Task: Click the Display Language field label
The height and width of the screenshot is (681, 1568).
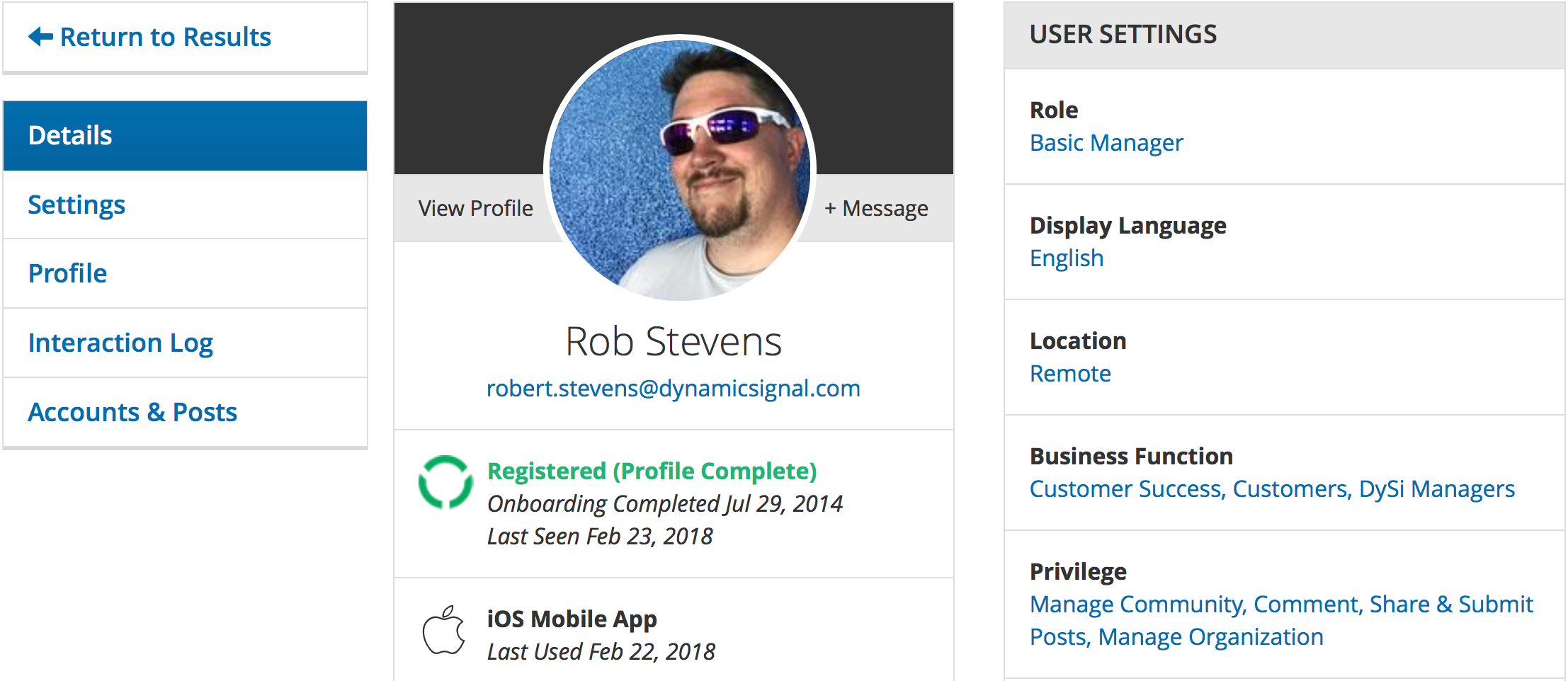Action: (1128, 225)
